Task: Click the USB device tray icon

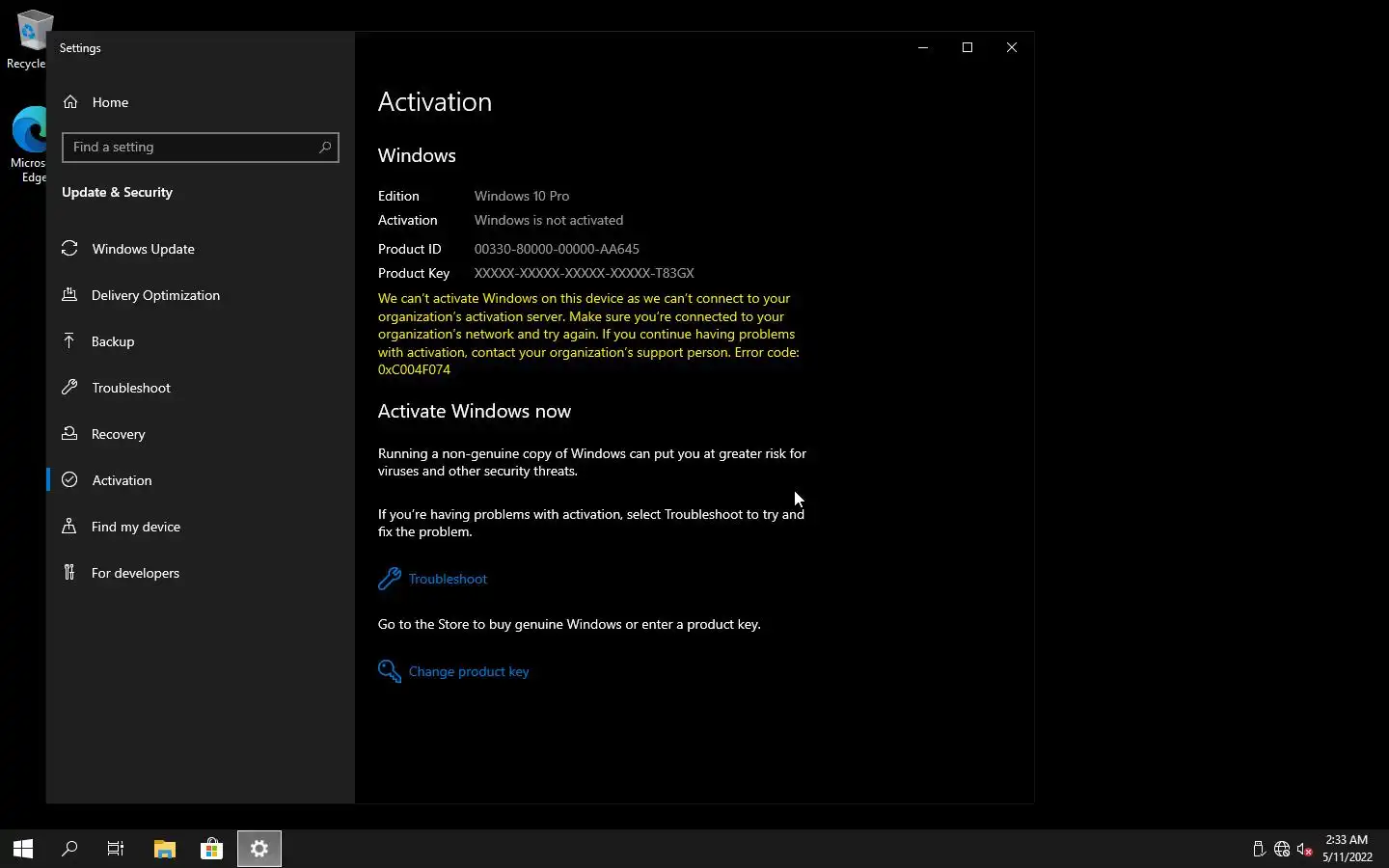Action: 1259,849
